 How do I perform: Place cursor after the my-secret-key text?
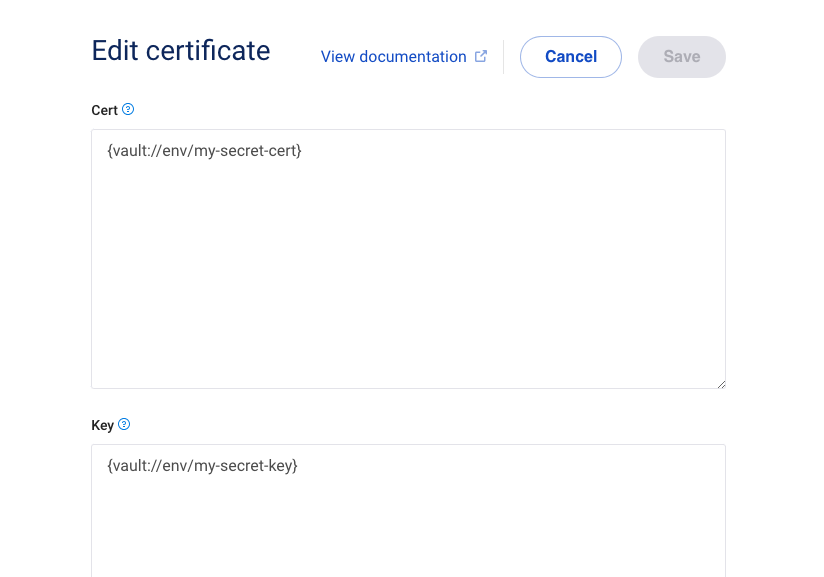click(298, 465)
